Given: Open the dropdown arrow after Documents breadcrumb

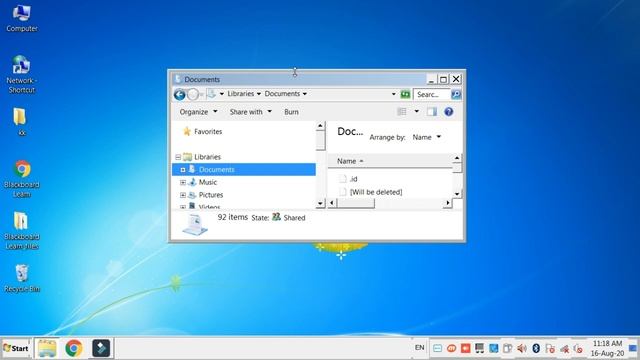Looking at the screenshot, I should click(304, 94).
